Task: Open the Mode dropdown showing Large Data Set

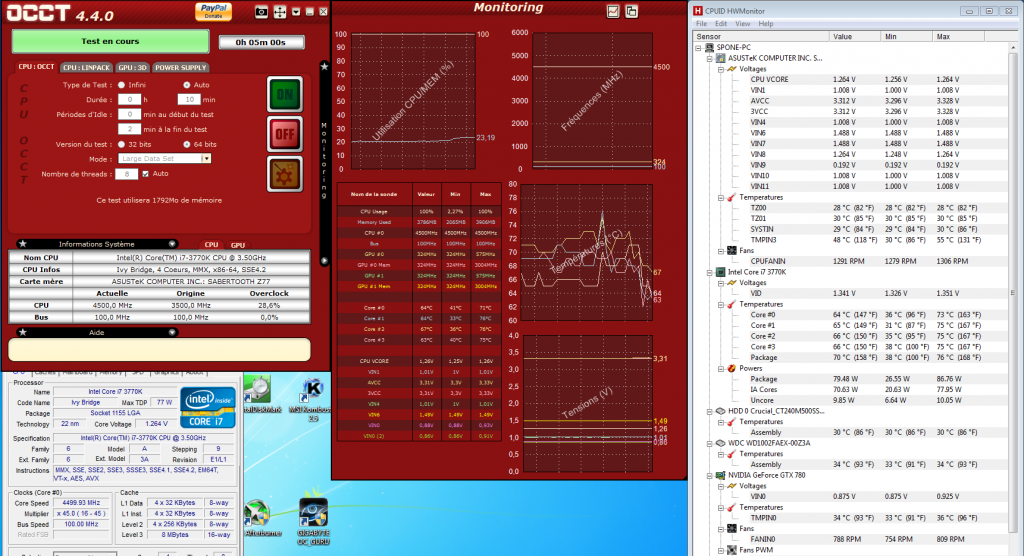Action: pyautogui.click(x=165, y=159)
